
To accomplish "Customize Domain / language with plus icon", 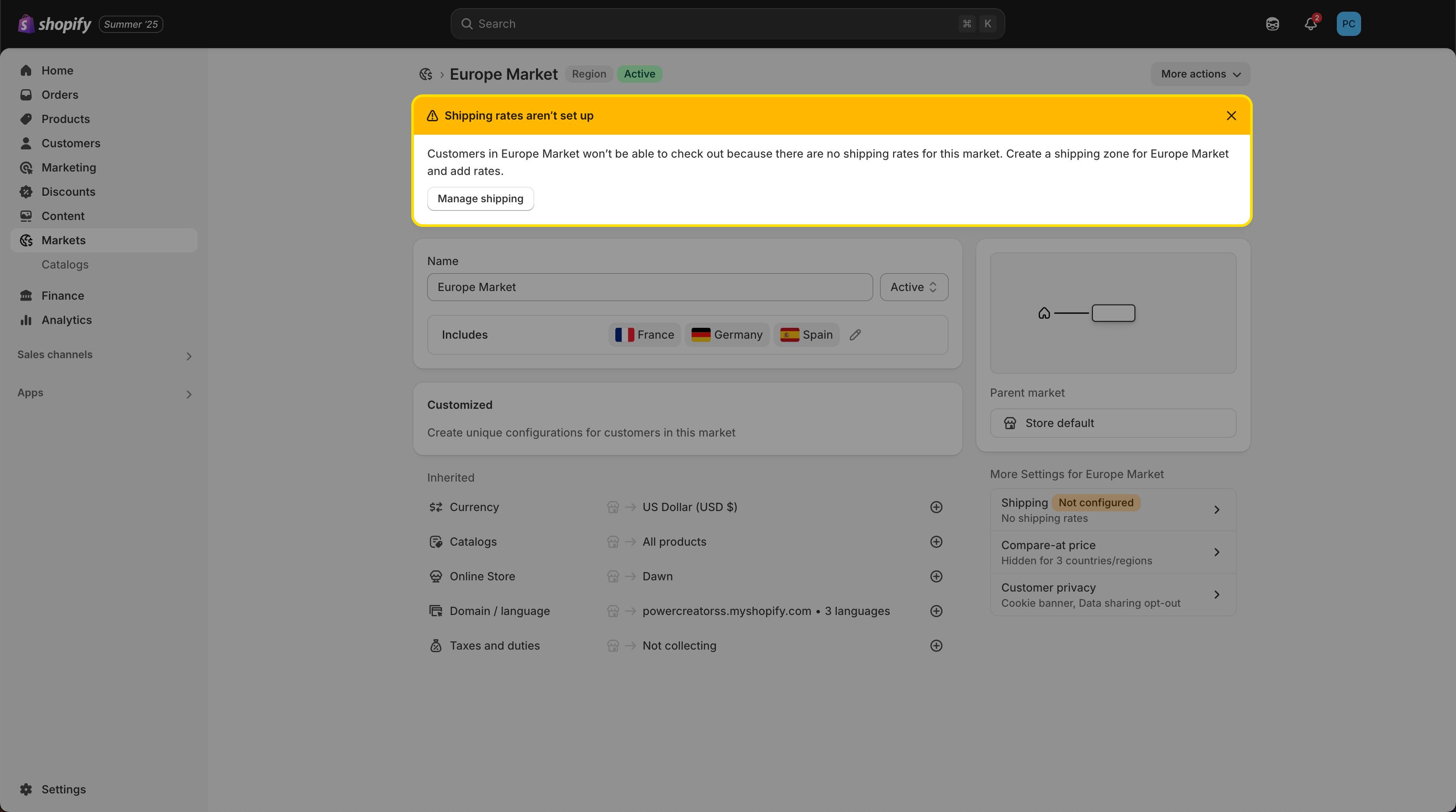I will pos(936,611).
